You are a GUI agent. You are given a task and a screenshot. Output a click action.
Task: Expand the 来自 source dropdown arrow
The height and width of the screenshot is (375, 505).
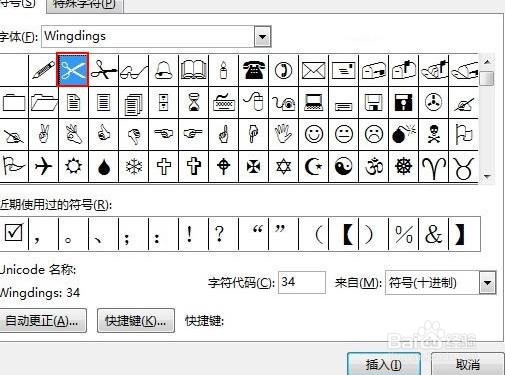pos(488,283)
